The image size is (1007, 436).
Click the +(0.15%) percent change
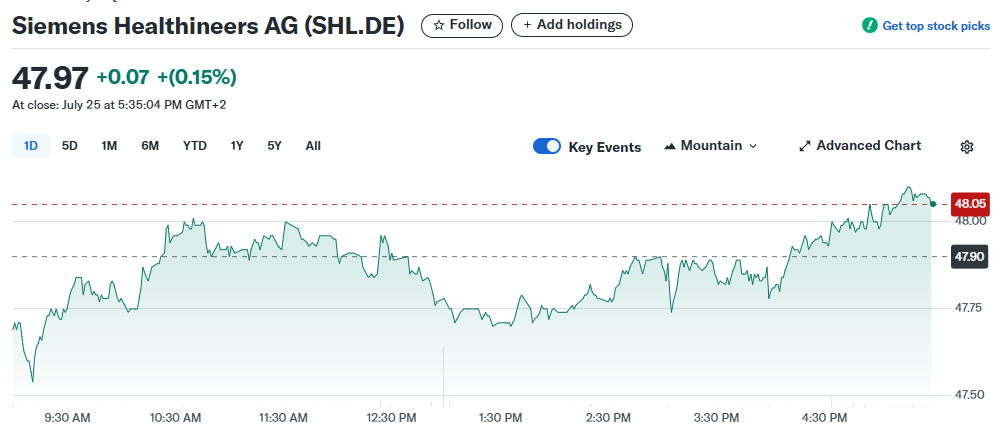[x=197, y=78]
